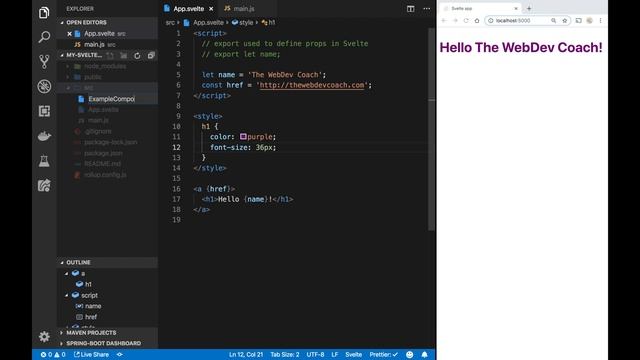Open the Search view in activity bar
640x360 pixels.
tap(44, 37)
